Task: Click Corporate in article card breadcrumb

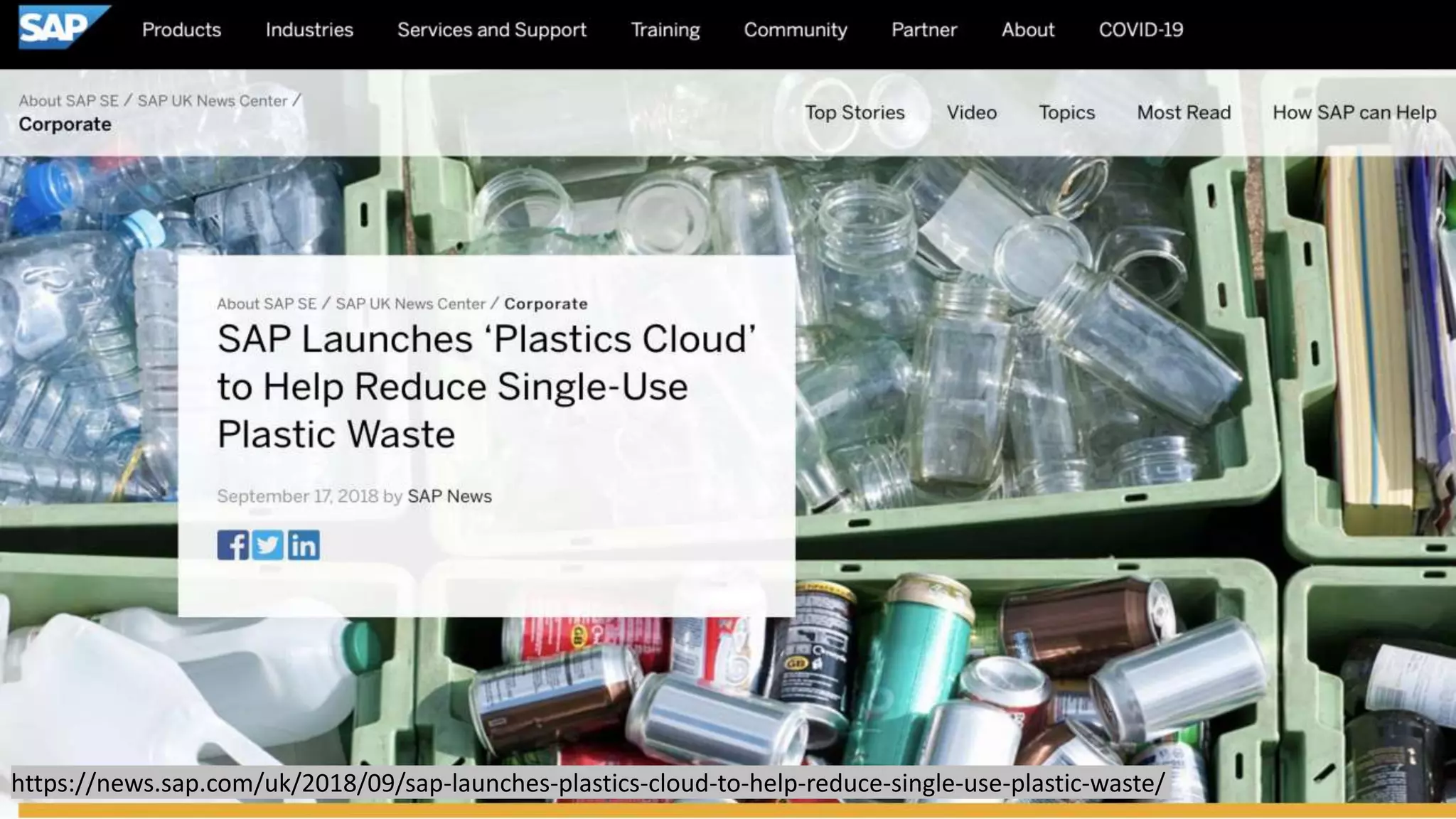Action: coord(546,304)
